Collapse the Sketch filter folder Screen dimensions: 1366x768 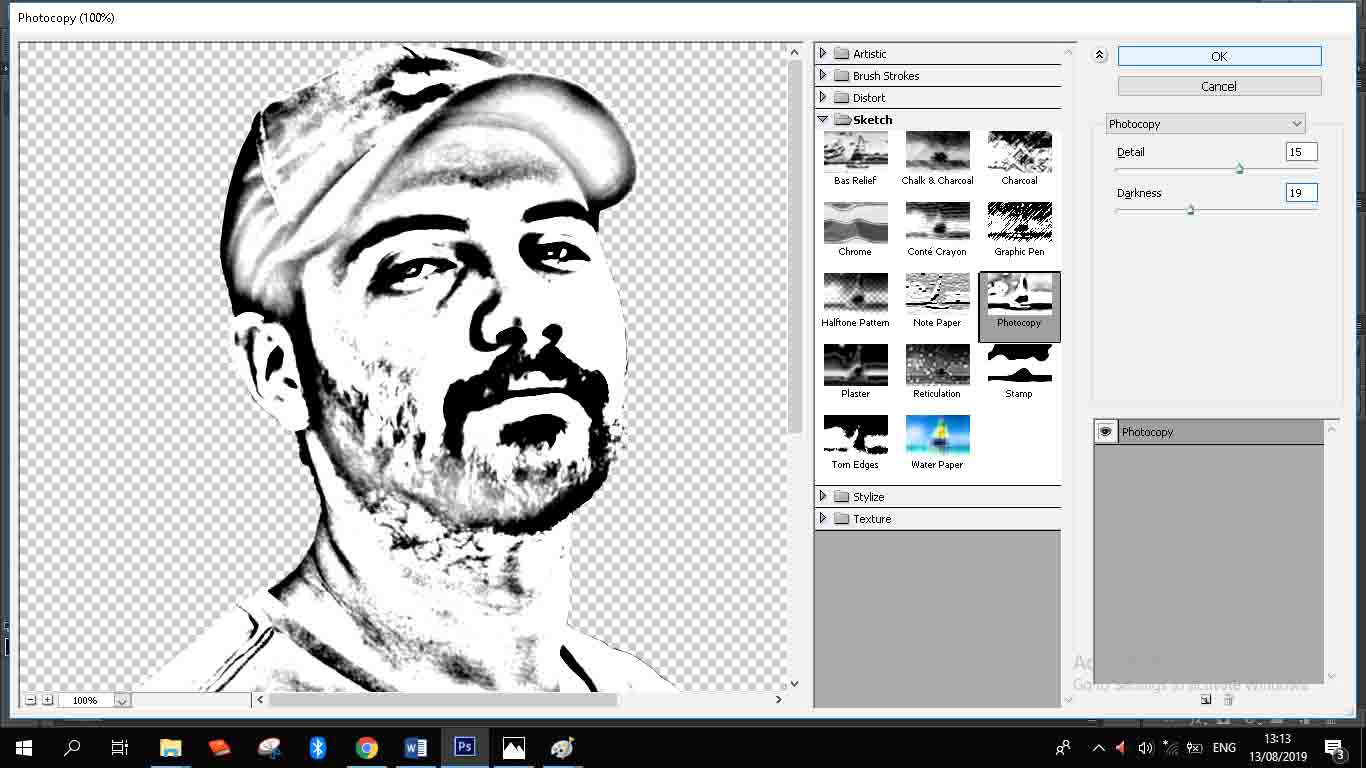click(x=823, y=120)
